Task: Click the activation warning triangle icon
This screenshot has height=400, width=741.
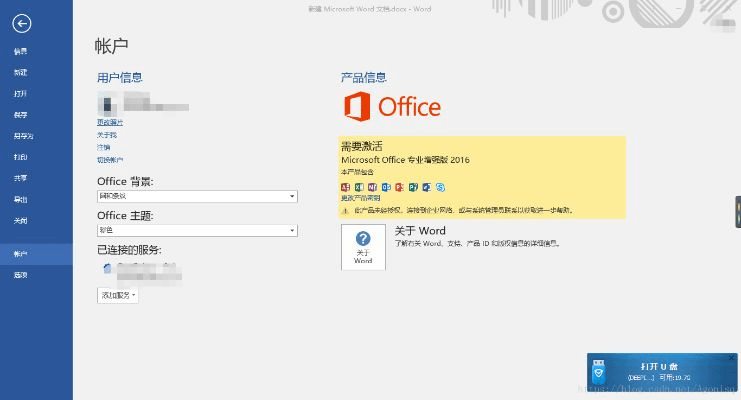Action: coord(345,210)
